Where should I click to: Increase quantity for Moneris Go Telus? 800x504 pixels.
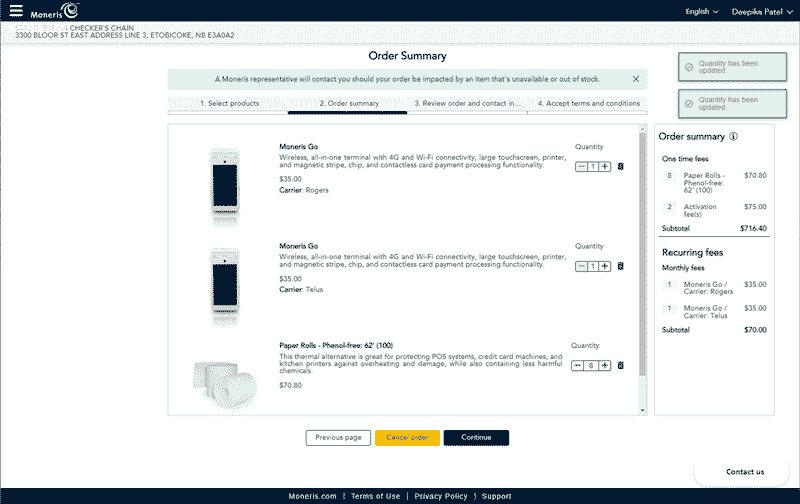click(605, 266)
